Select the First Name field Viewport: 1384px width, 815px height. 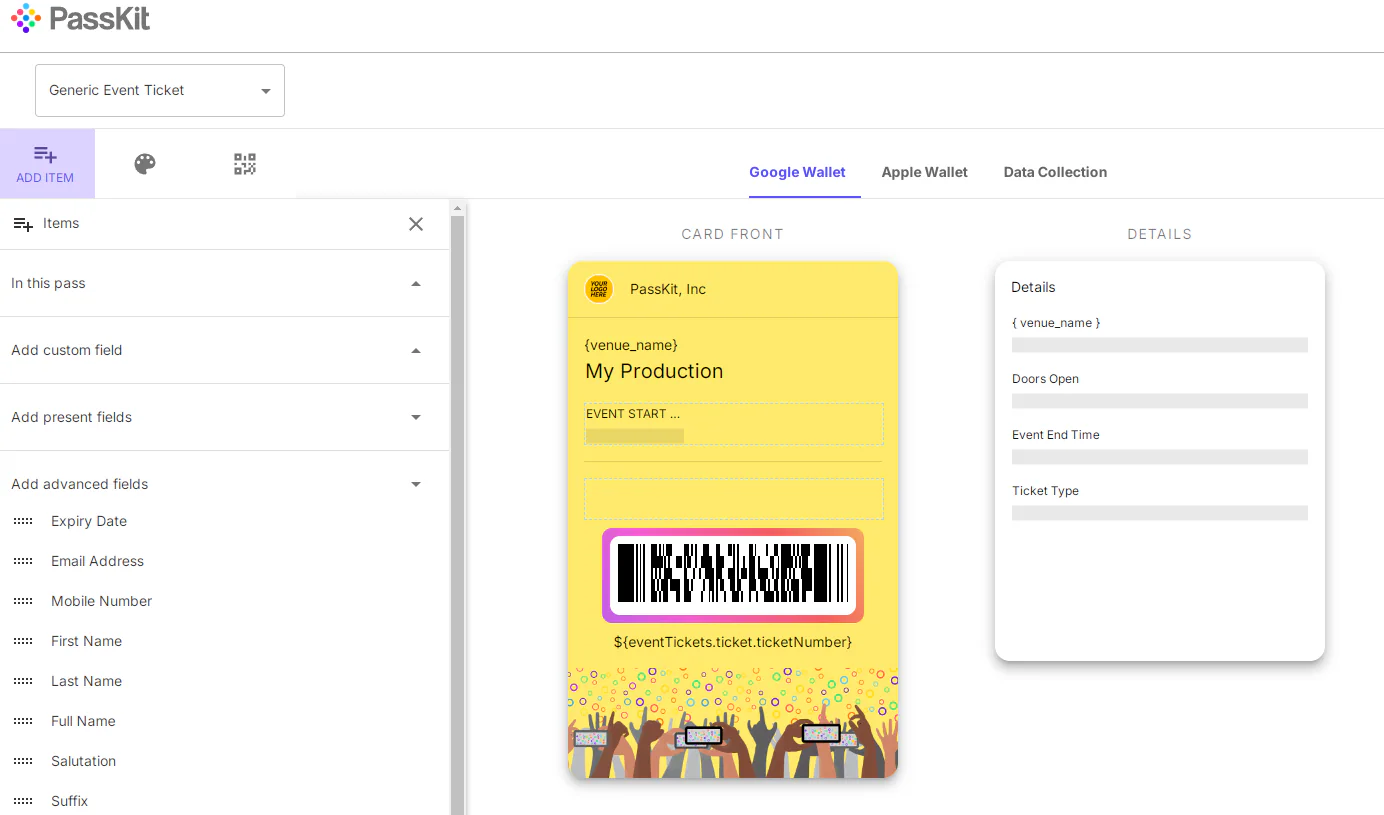click(86, 641)
